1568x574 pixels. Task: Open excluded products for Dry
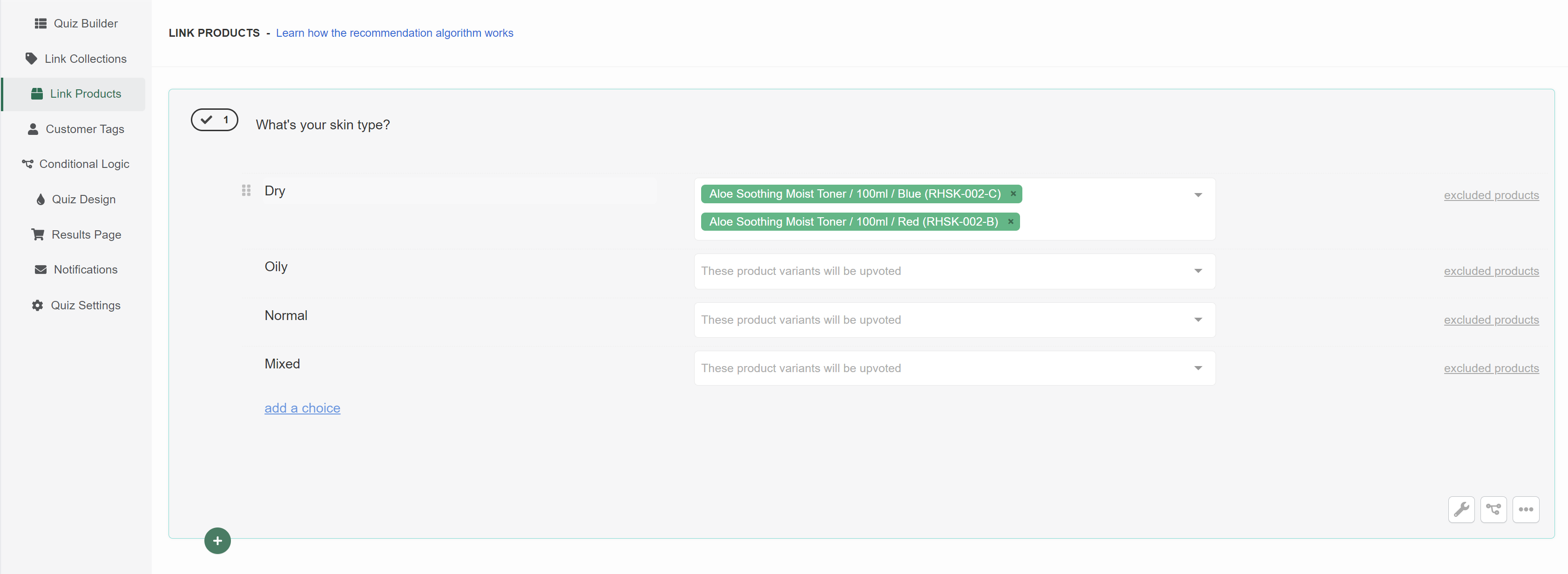coord(1491,194)
